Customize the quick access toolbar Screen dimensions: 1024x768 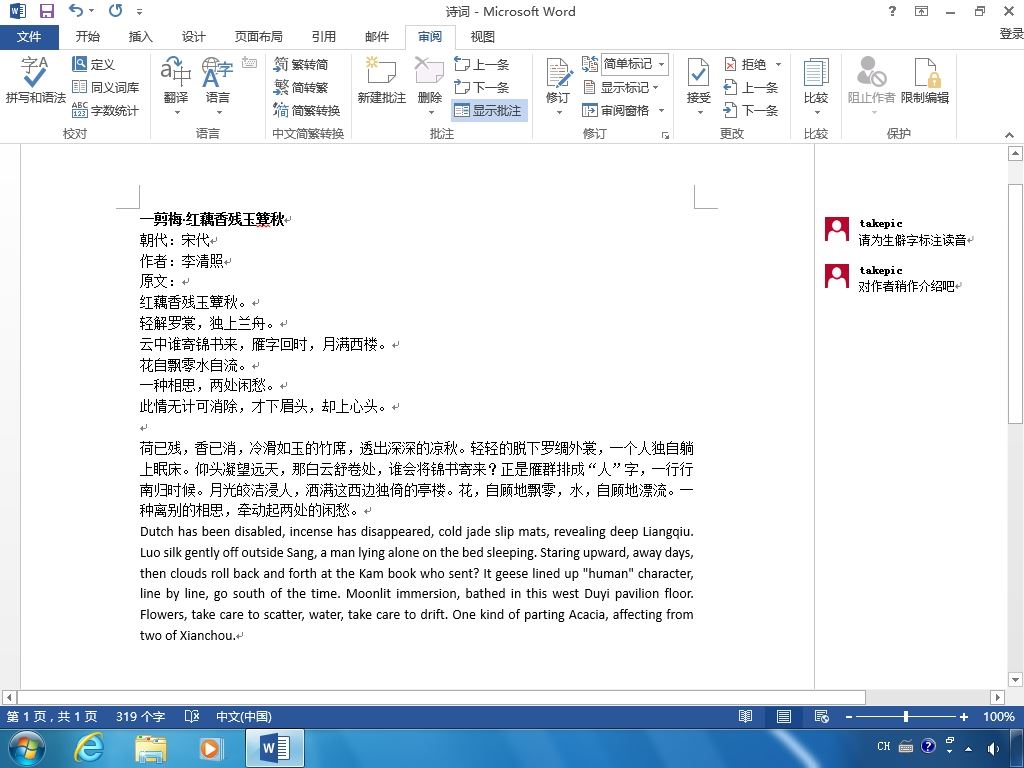point(139,12)
